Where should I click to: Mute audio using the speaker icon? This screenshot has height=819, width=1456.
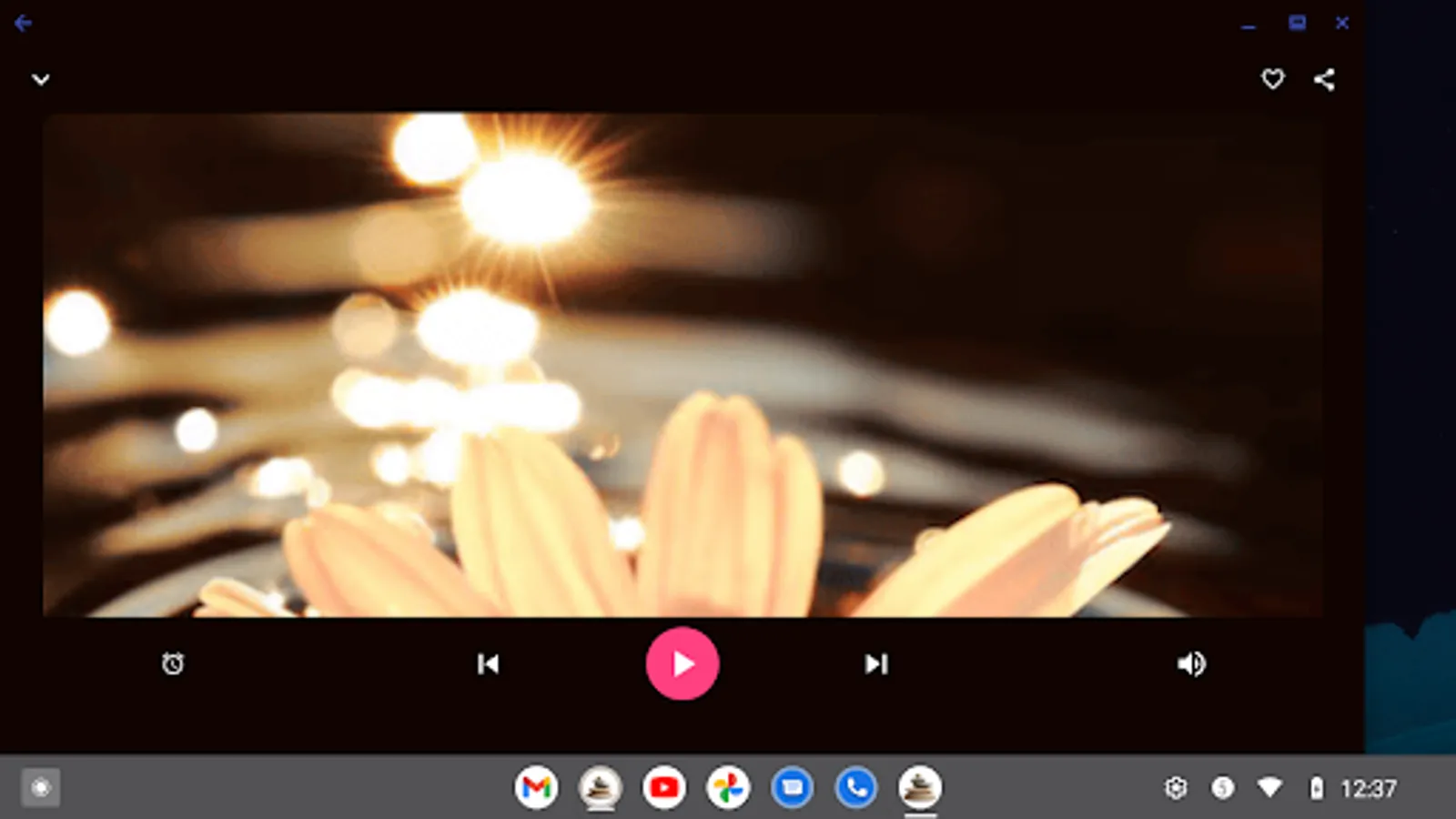pyautogui.click(x=1191, y=664)
